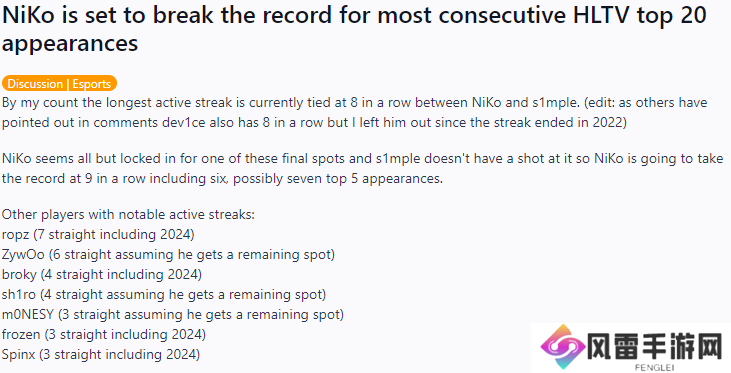Click the Fenglei colorful logo icon
Screen dimensions: 731x373
(x=563, y=346)
